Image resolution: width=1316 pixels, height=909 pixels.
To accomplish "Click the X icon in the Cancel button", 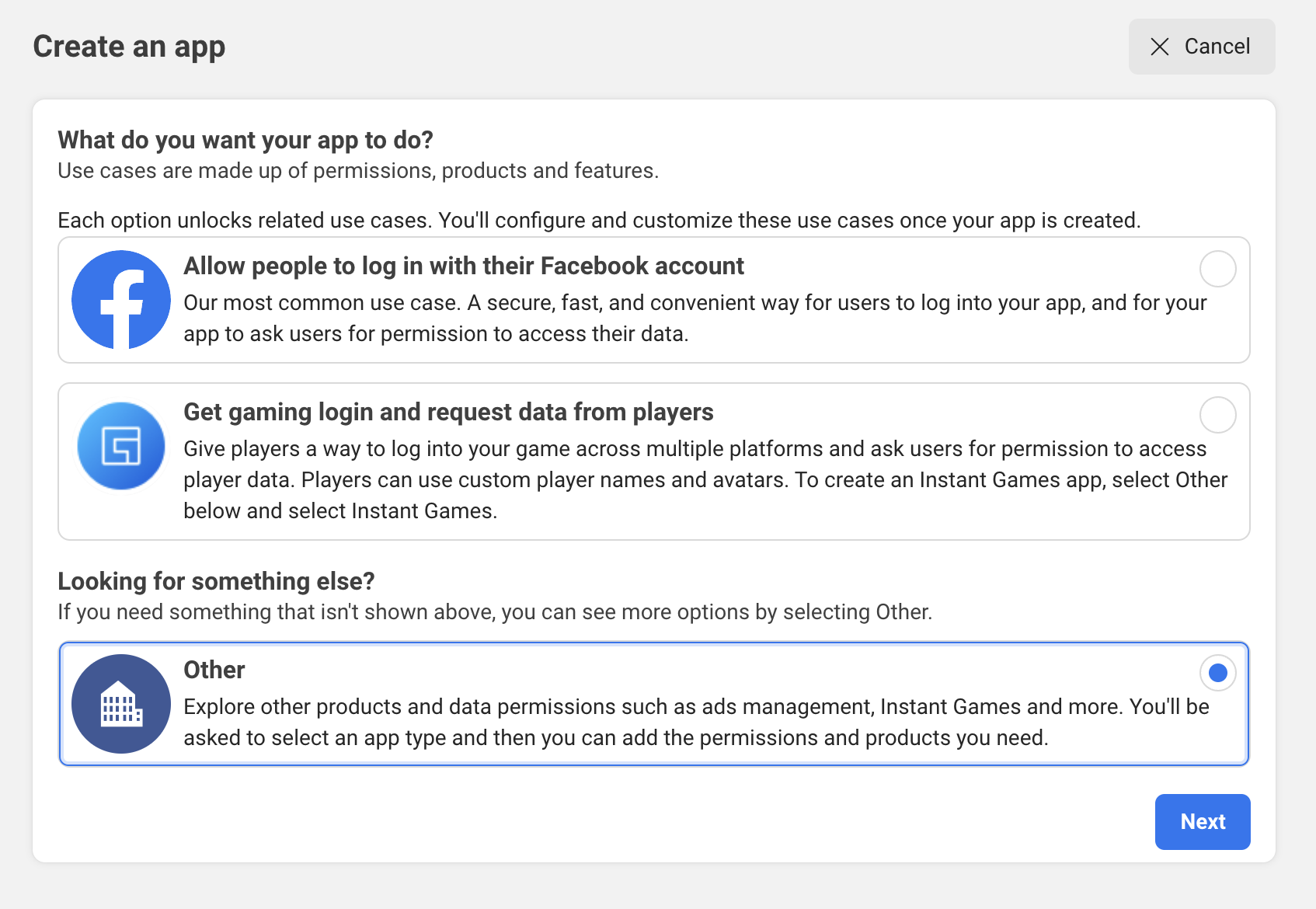I will (x=1160, y=47).
